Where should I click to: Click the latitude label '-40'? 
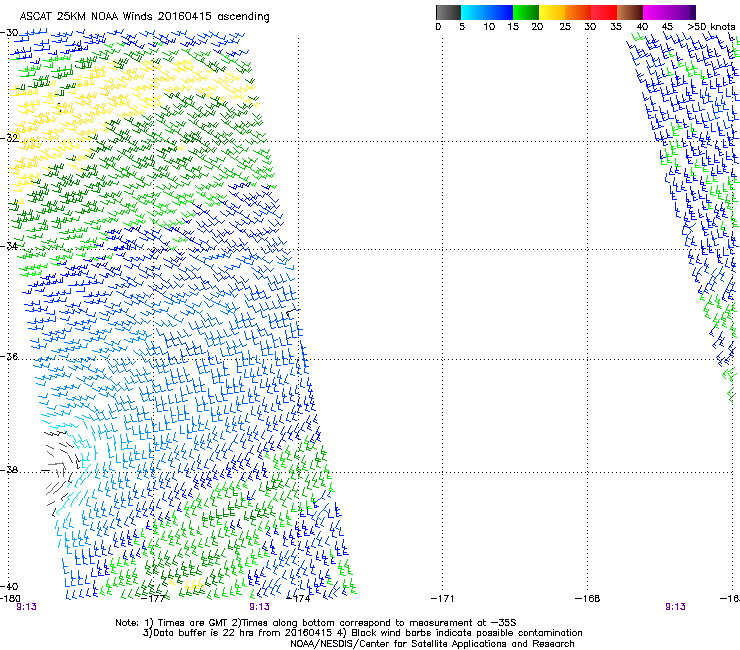point(9,587)
